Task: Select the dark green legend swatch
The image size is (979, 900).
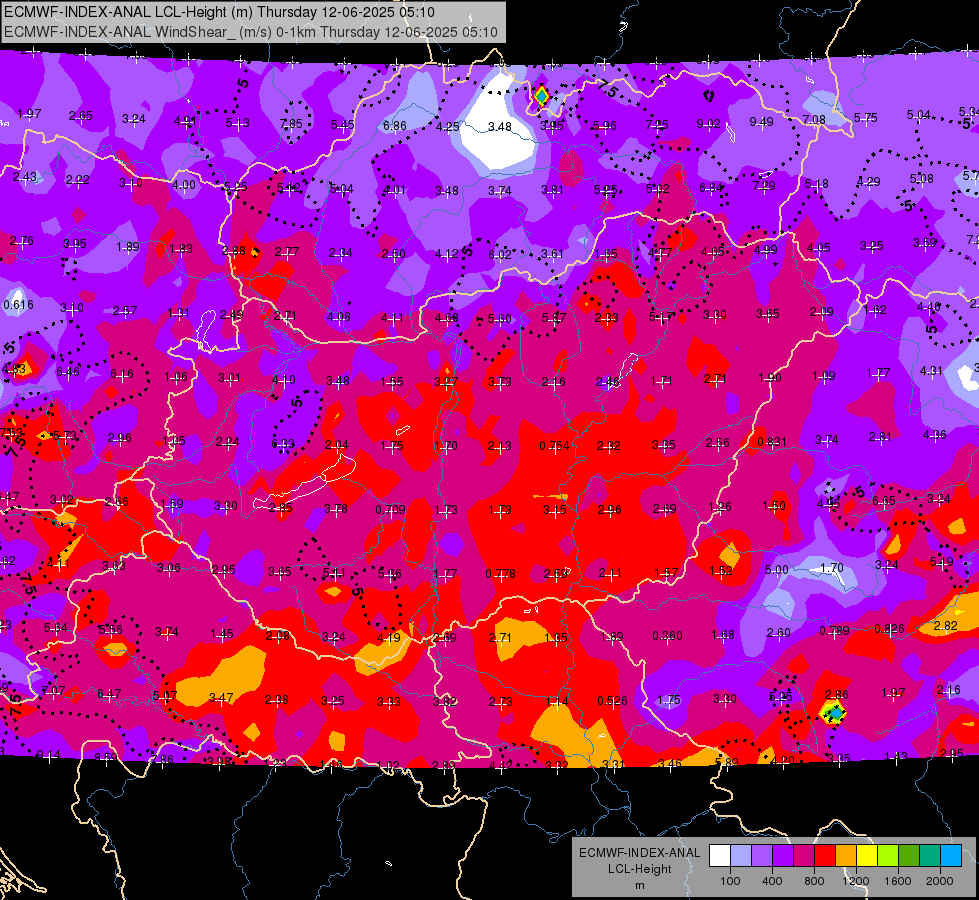Action: click(x=909, y=856)
